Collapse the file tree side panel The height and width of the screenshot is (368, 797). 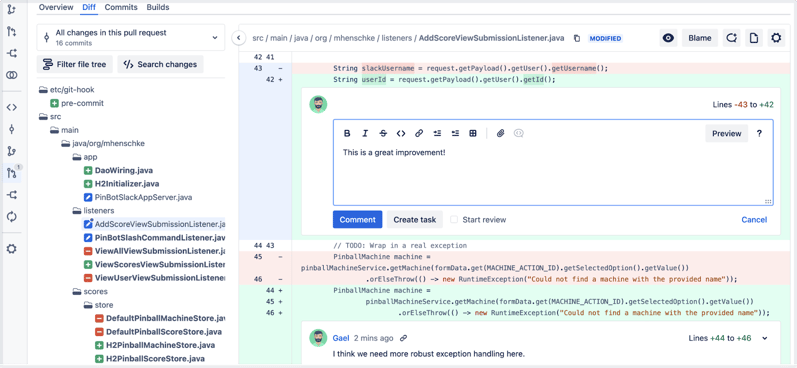(238, 38)
